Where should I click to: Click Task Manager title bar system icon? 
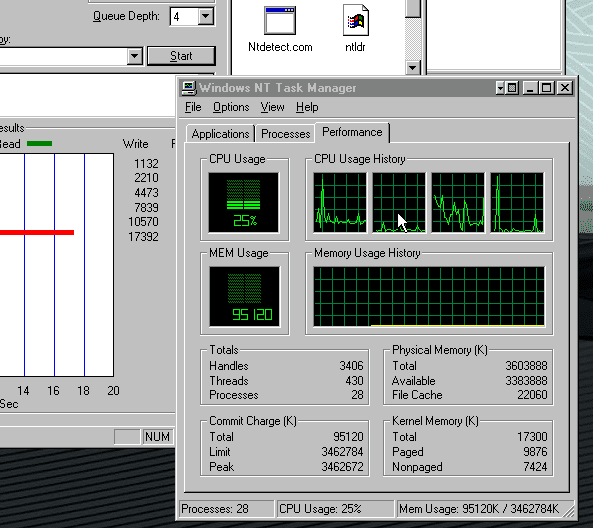click(x=189, y=88)
